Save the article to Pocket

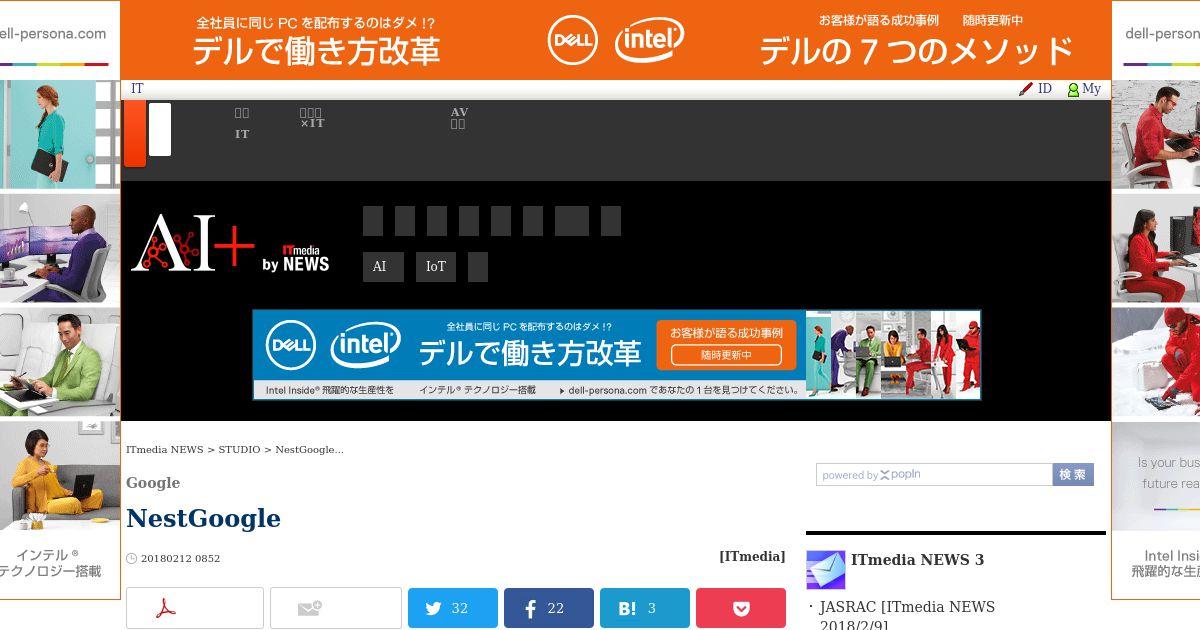[x=741, y=608]
